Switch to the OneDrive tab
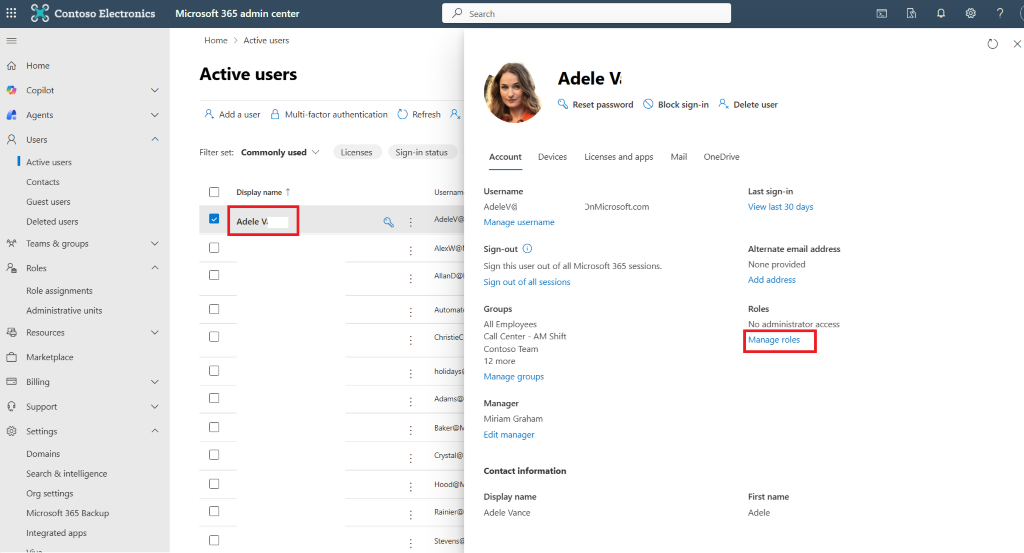The image size is (1024, 553). tap(722, 157)
